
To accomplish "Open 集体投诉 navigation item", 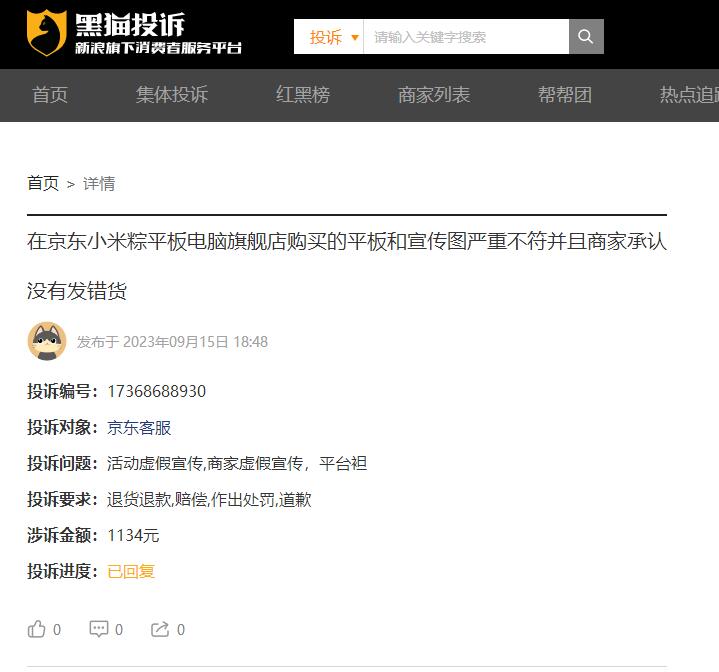I will pyautogui.click(x=172, y=95).
